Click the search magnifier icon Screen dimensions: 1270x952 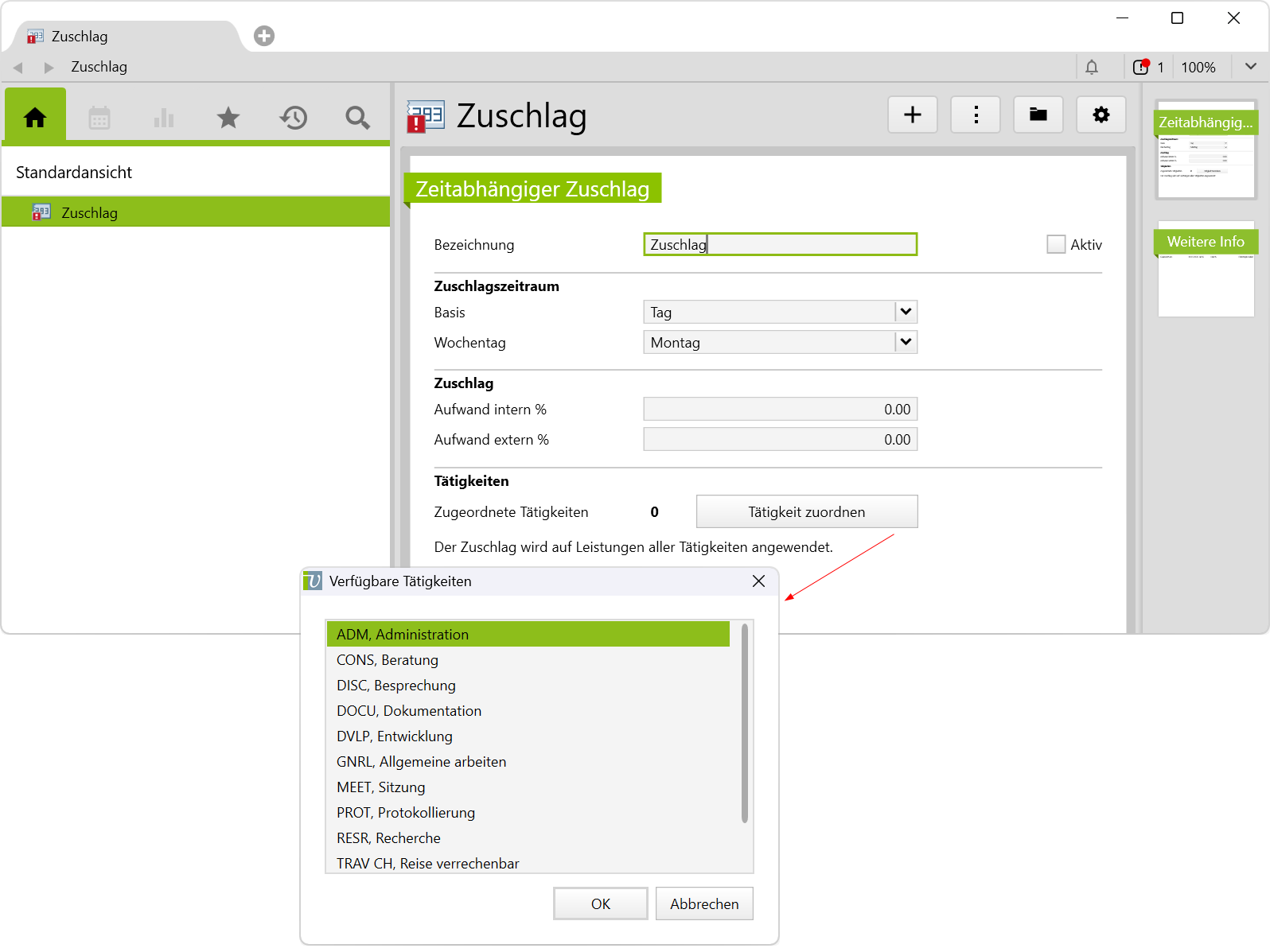click(357, 119)
